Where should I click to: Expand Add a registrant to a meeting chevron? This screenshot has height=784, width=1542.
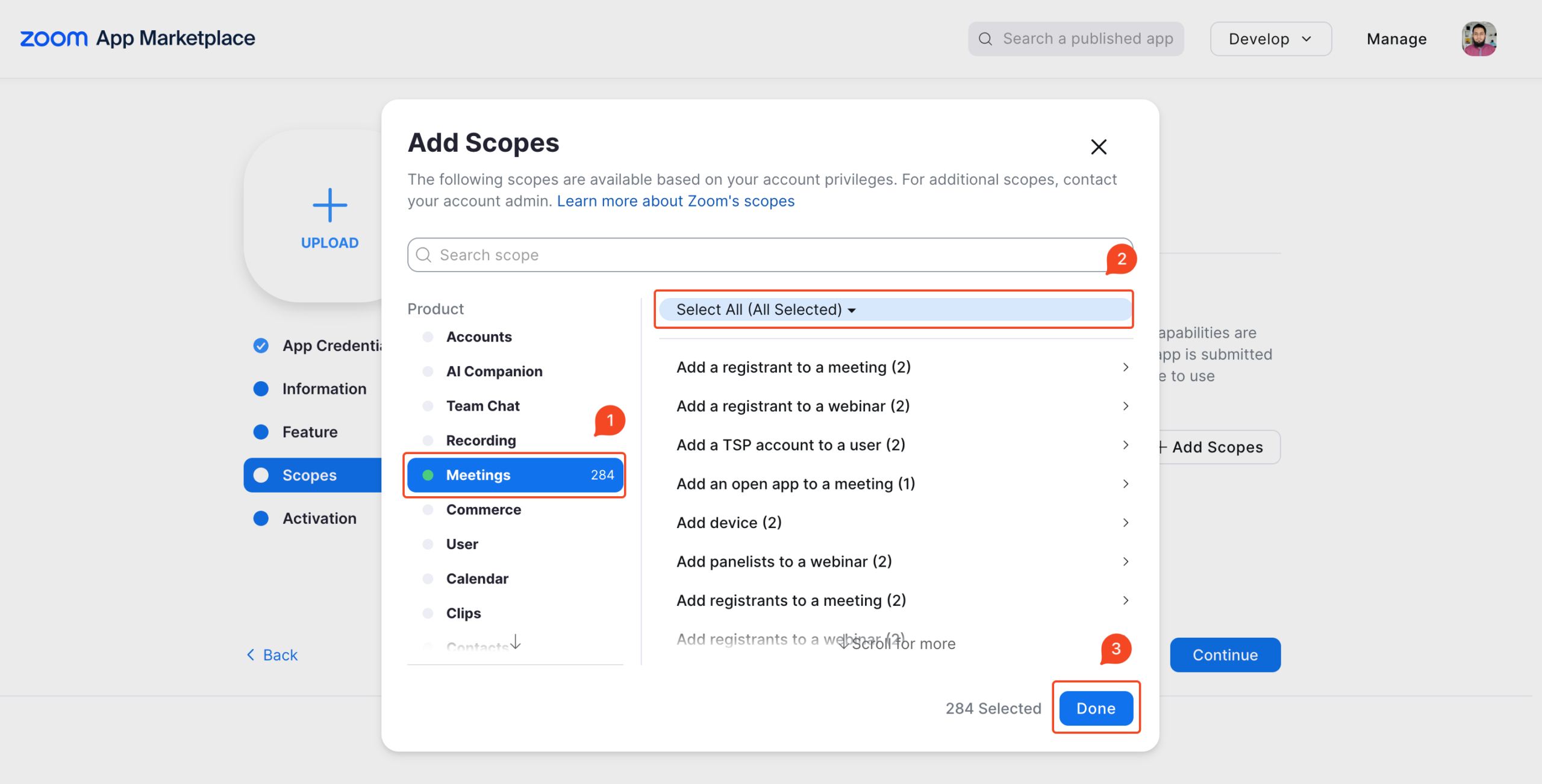pos(1125,367)
